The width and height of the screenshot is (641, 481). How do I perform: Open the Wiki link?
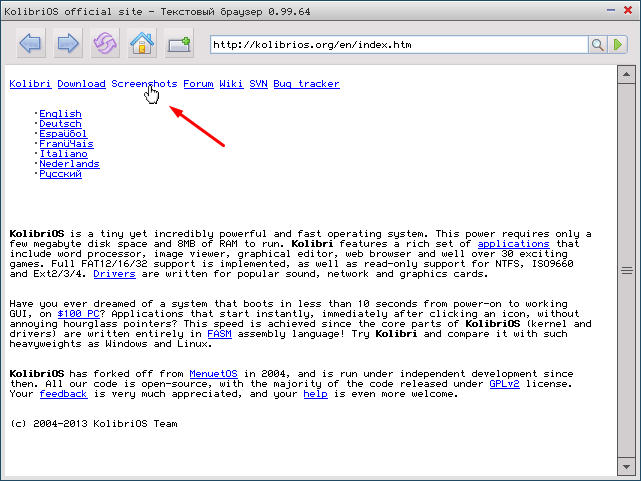(230, 84)
